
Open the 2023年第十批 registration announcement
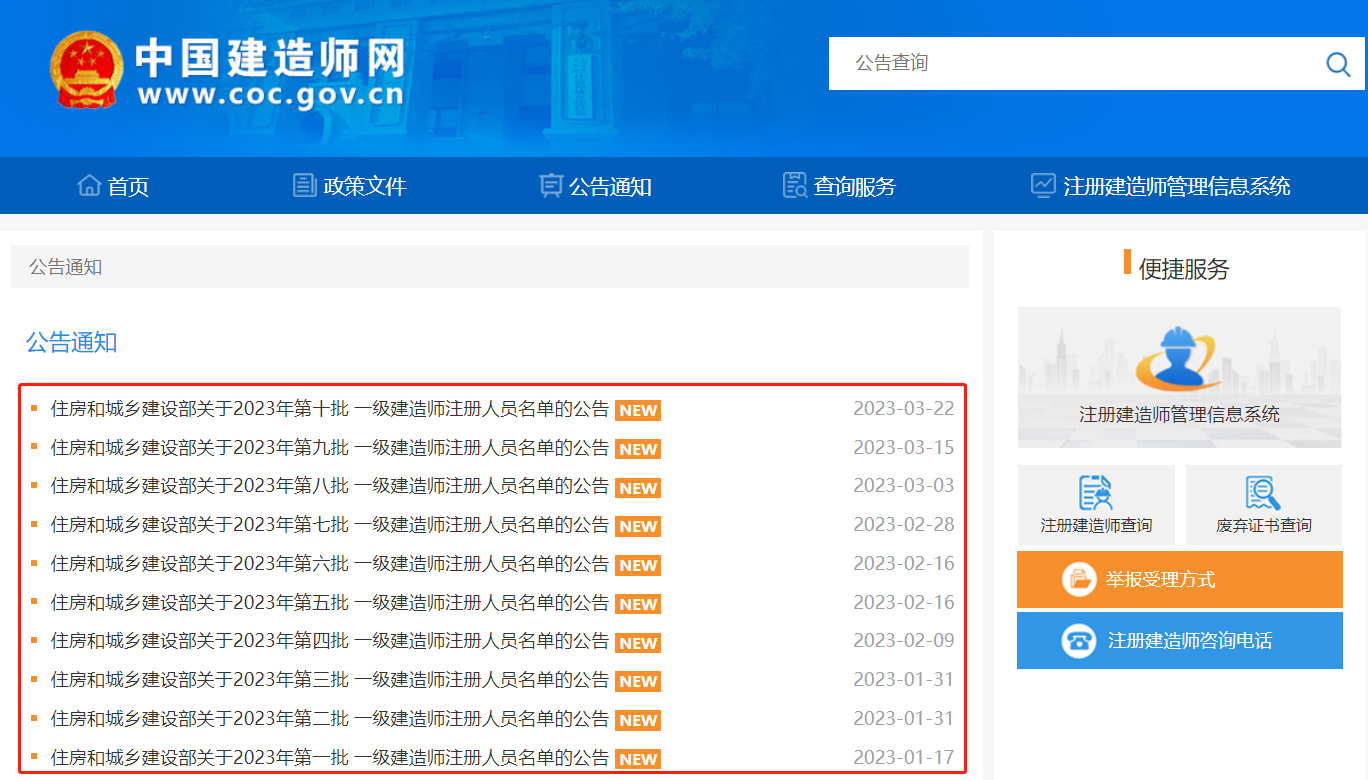pos(330,409)
